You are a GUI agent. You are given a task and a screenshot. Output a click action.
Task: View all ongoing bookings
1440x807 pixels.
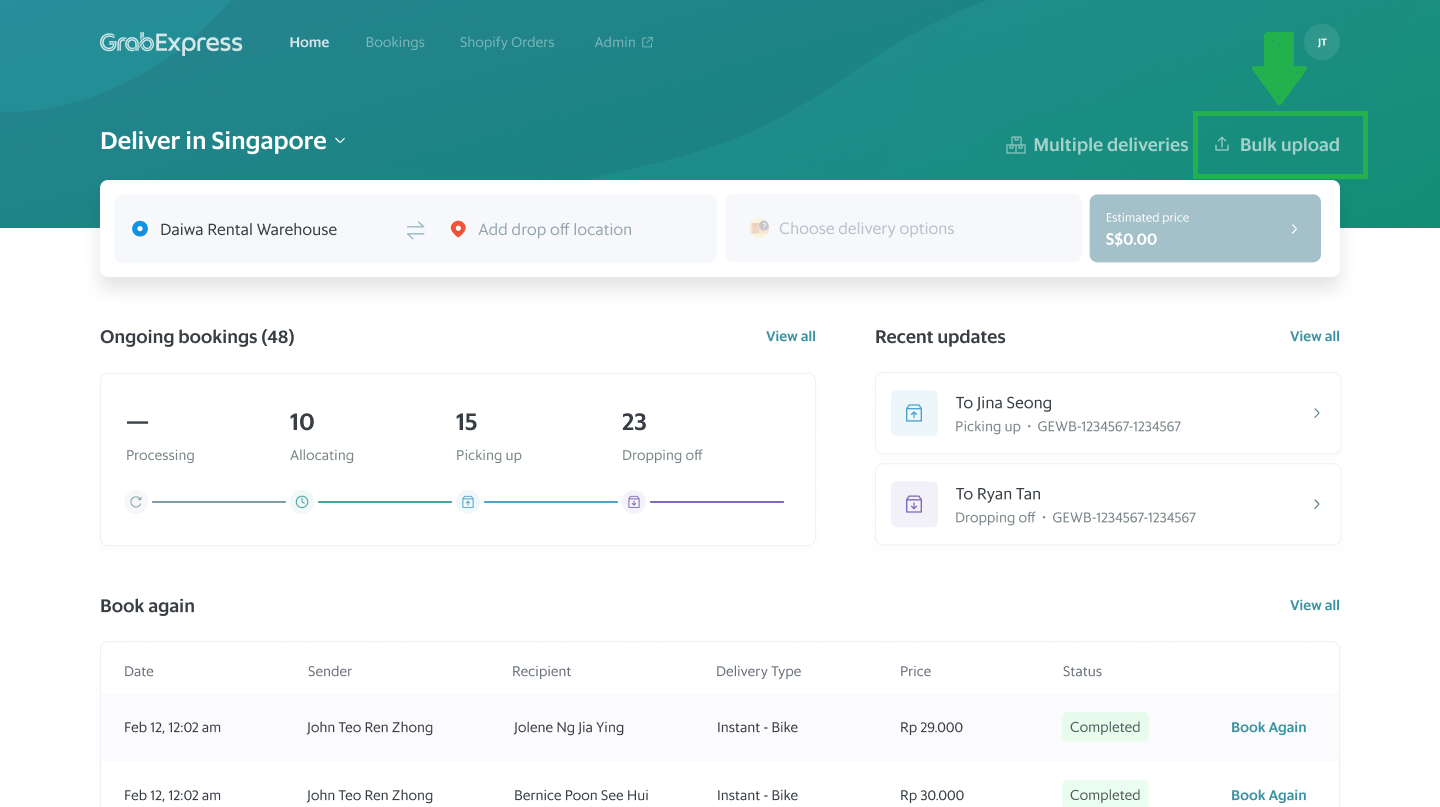(x=791, y=336)
